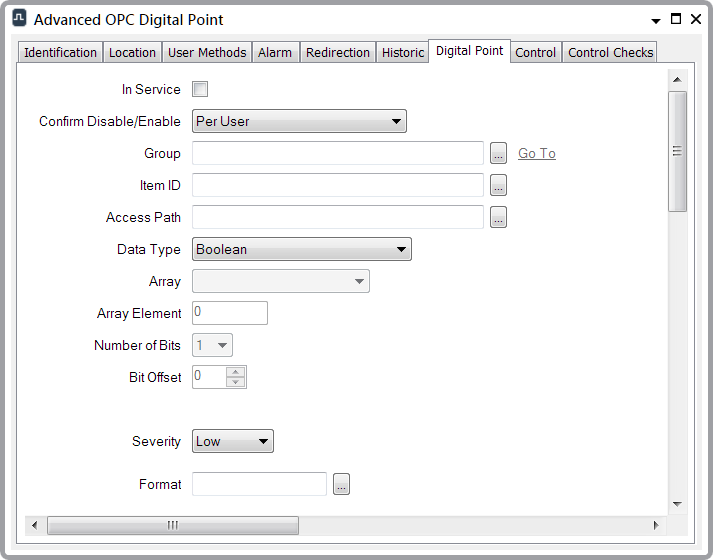Click the horizontal scrollbar right arrow
The image size is (713, 560).
(656, 525)
